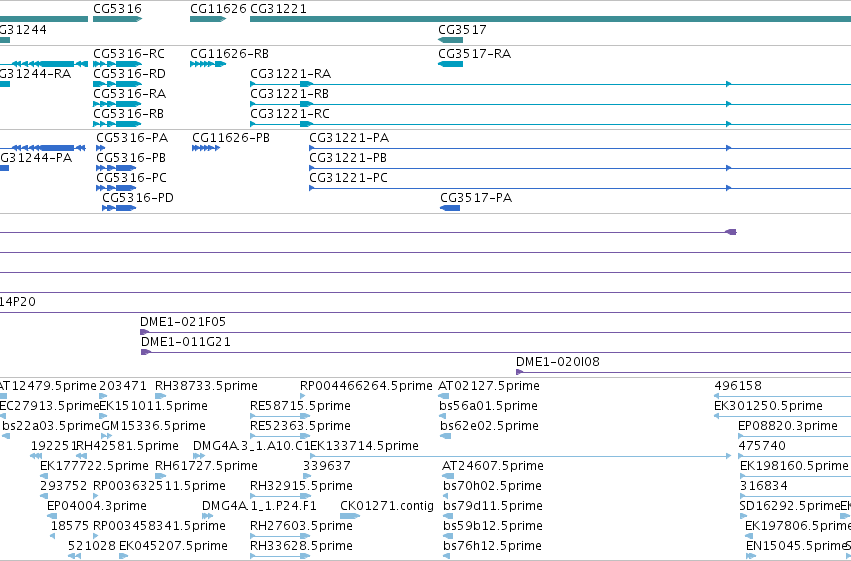
Task: Select protein CG5316-PA
Action: tap(132, 138)
